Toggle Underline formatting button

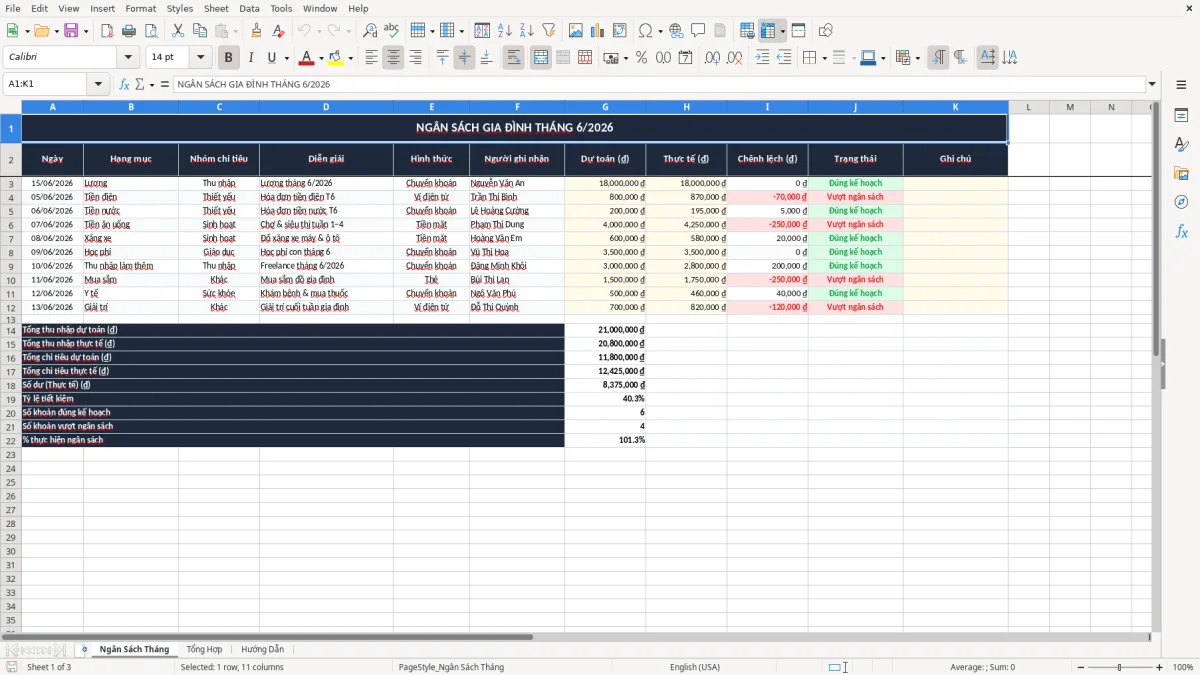click(273, 58)
